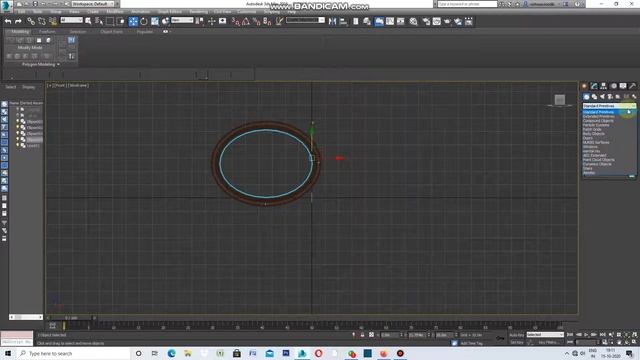Image resolution: width=640 pixels, height=360 pixels.
Task: Choose Extended Primitives from the list
Action: point(598,116)
